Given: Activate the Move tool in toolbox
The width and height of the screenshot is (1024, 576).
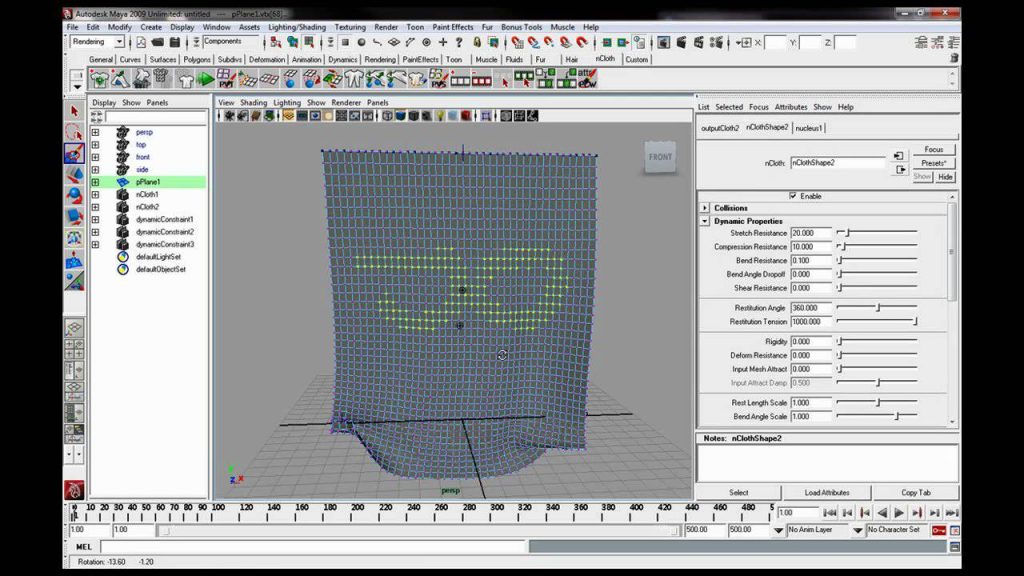Looking at the screenshot, I should (x=74, y=174).
